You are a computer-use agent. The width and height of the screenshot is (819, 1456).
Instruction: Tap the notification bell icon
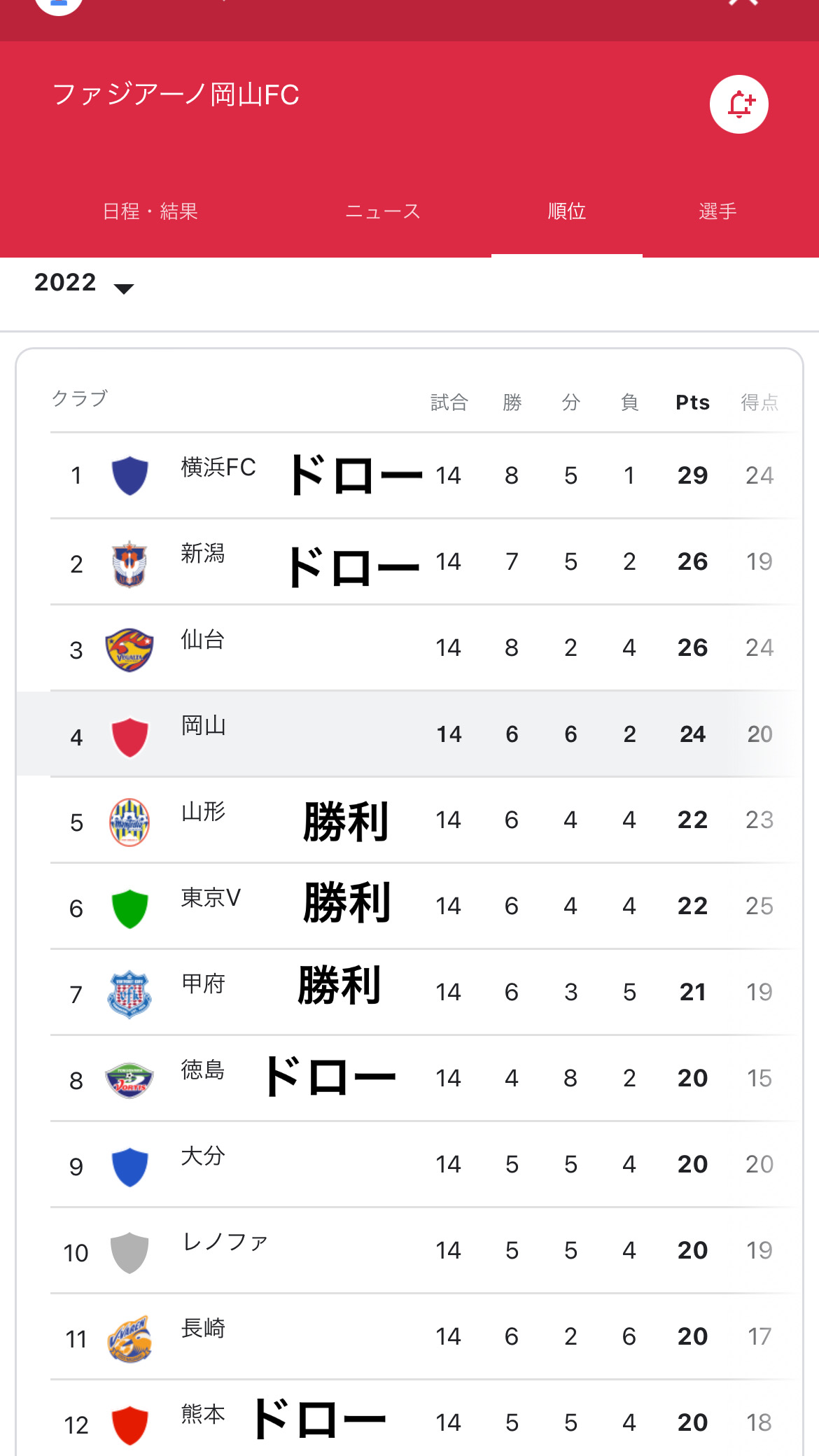738,104
